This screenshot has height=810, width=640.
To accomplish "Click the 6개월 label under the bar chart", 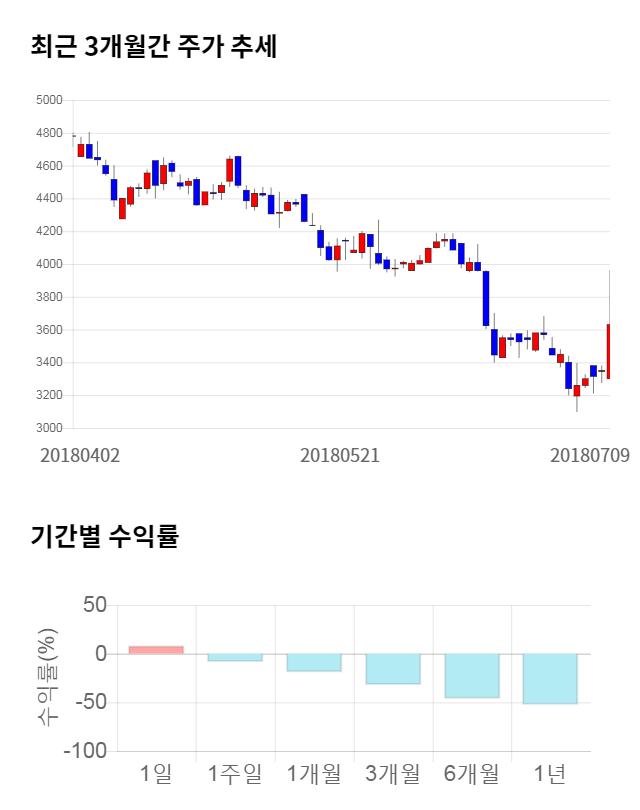I will click(472, 774).
